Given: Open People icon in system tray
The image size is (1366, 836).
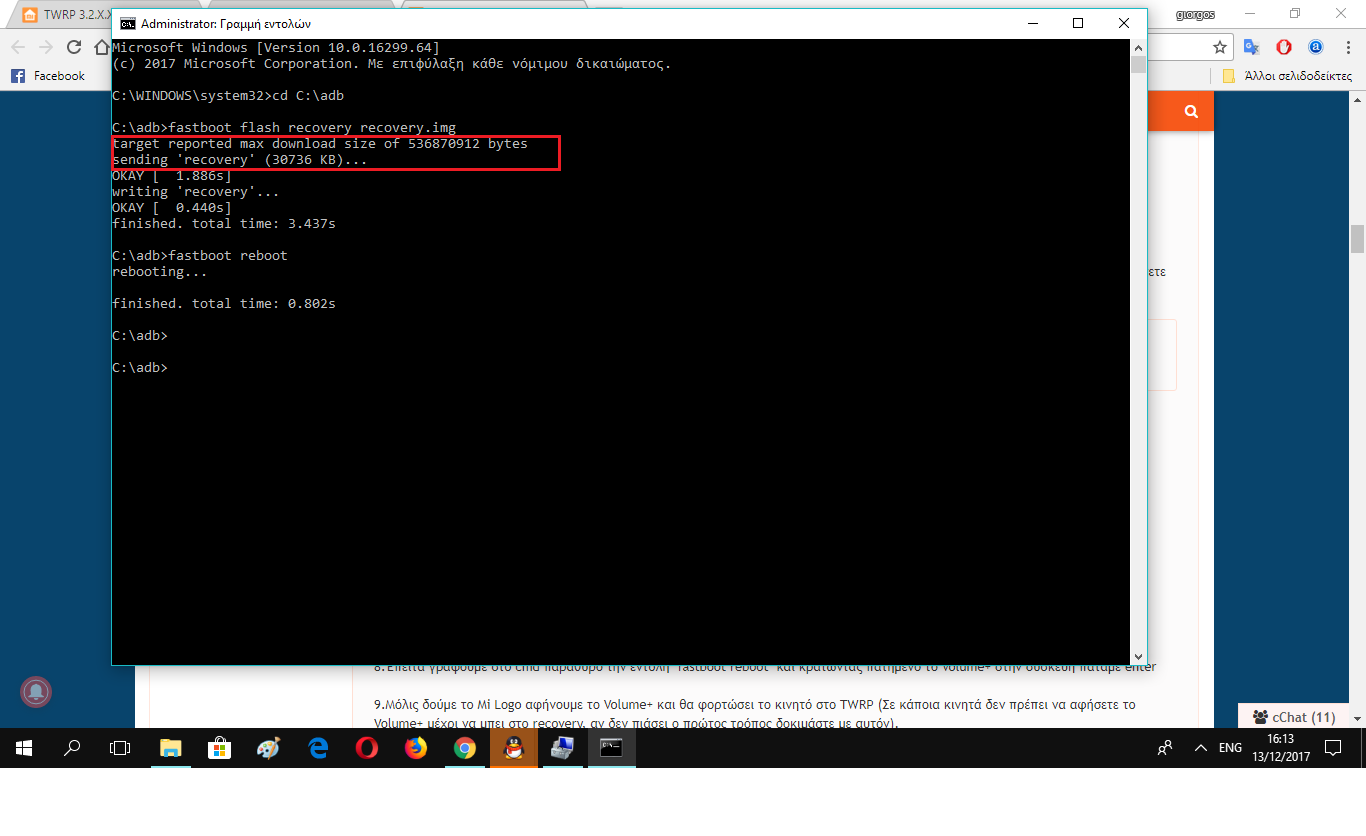Looking at the screenshot, I should [1165, 747].
